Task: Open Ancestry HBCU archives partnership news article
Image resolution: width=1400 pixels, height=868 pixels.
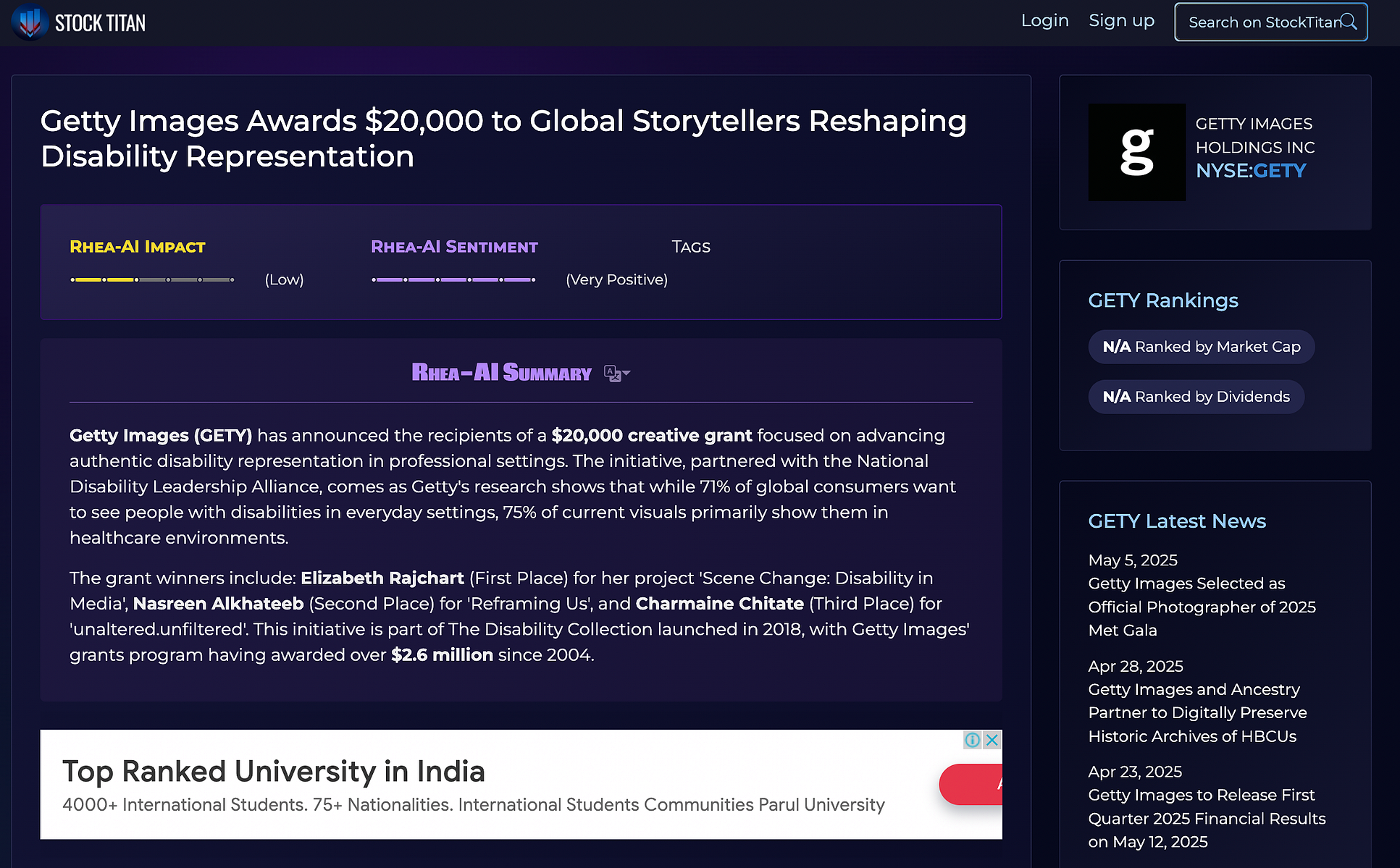Action: (1197, 713)
